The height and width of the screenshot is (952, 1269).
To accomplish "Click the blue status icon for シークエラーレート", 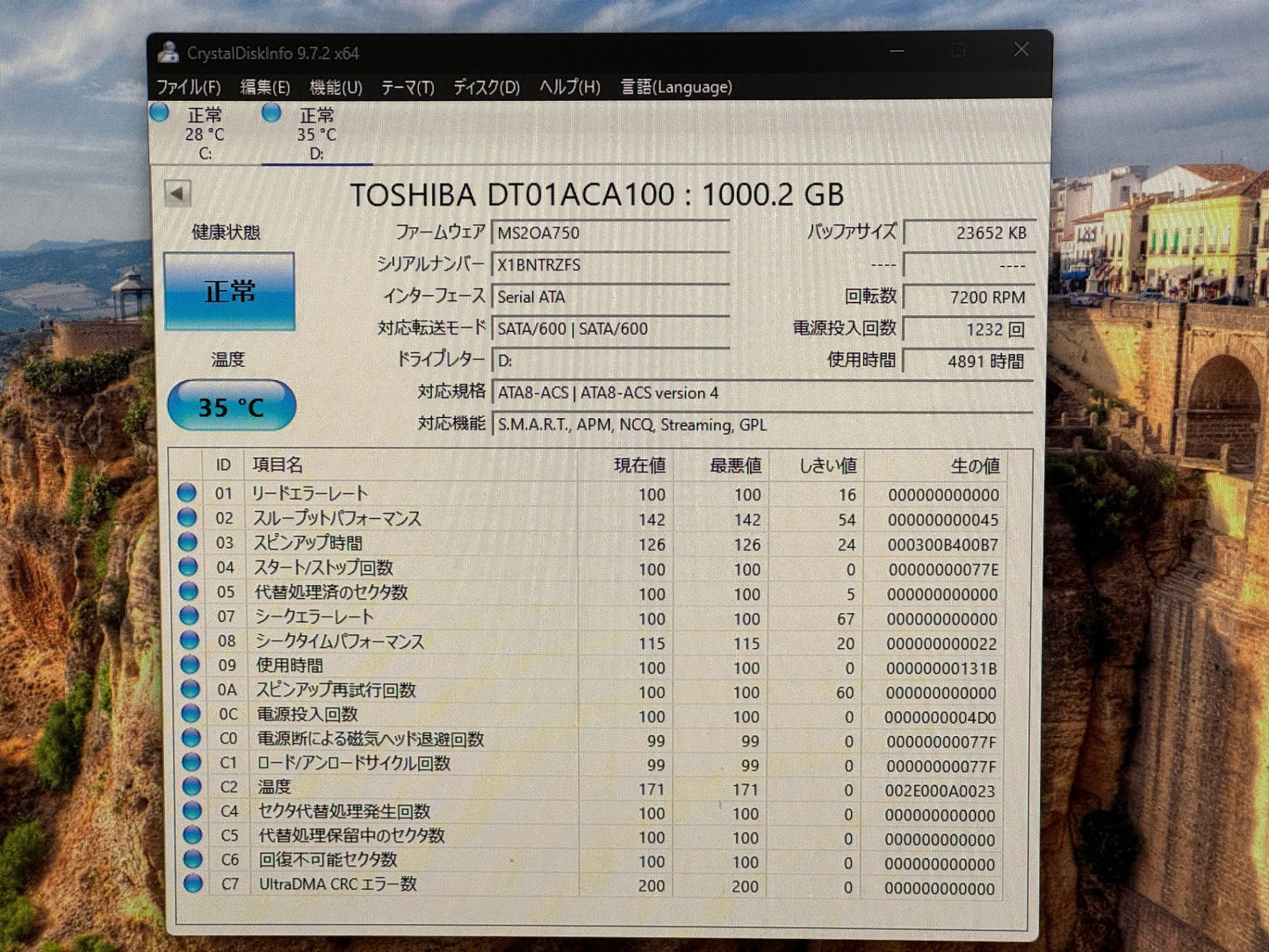I will coord(189,616).
